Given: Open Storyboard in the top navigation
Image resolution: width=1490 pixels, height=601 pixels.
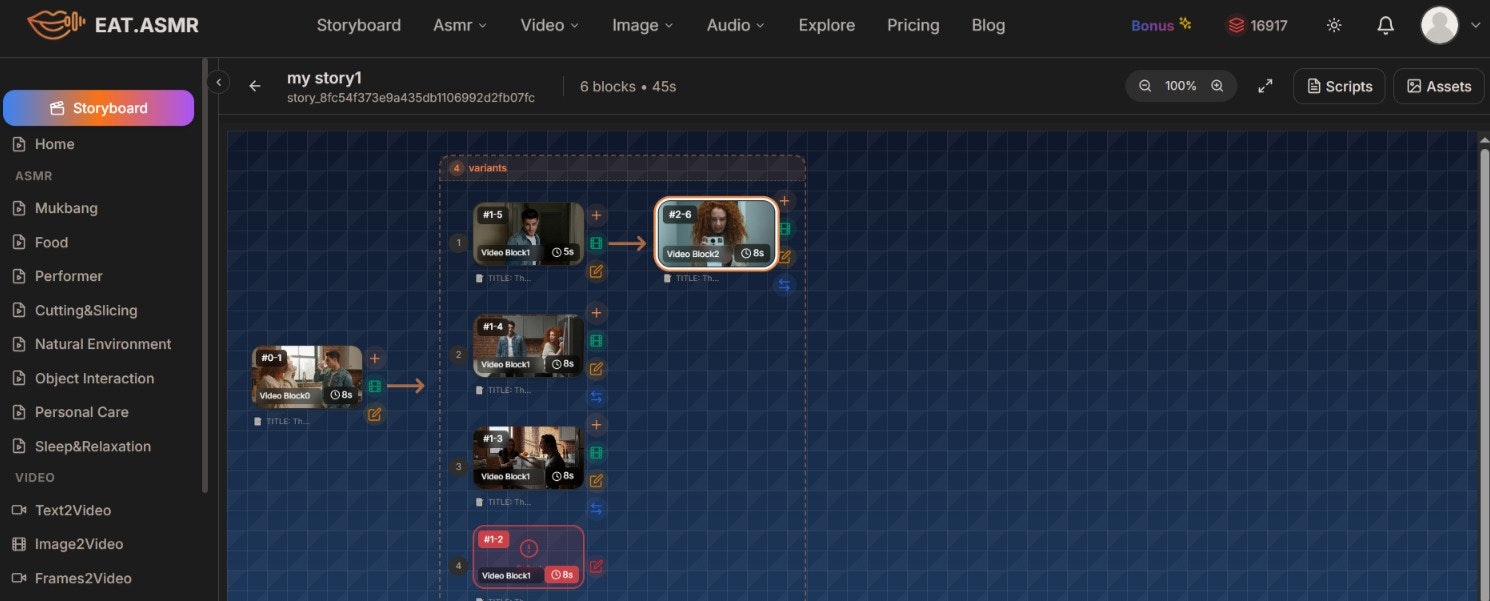Looking at the screenshot, I should tap(359, 25).
